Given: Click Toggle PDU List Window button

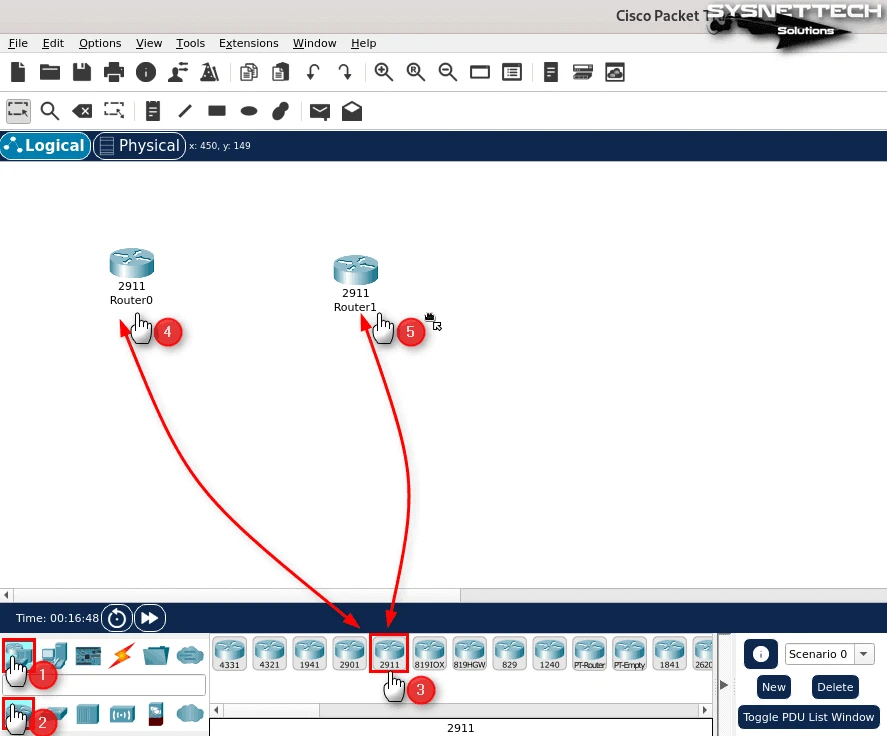Looking at the screenshot, I should pos(808,717).
